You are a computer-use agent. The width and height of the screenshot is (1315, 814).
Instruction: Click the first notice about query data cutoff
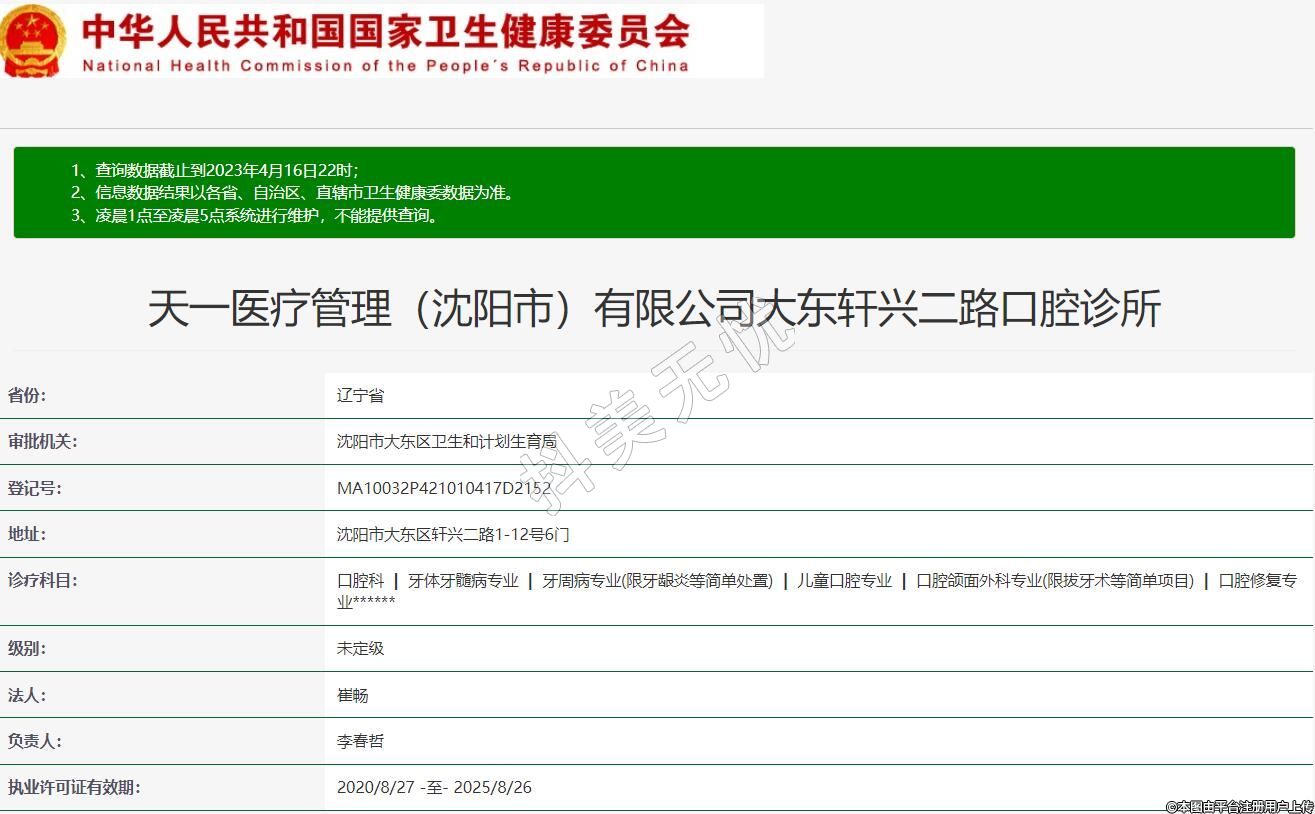tap(214, 170)
